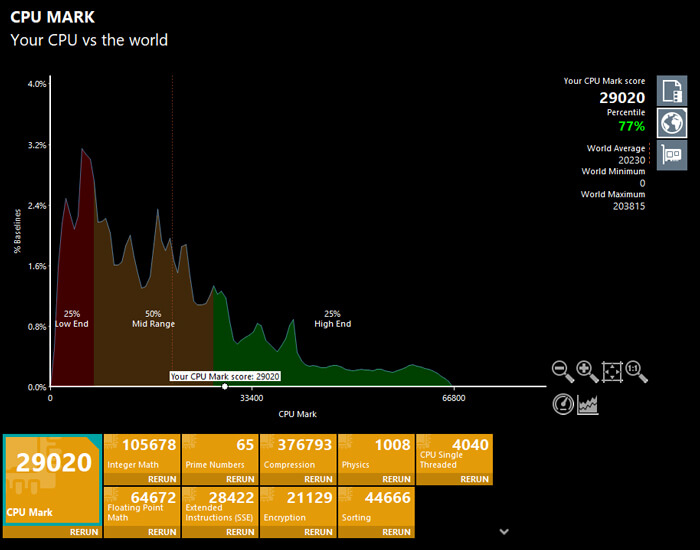Rerun the Prime Numbers test

point(240,479)
